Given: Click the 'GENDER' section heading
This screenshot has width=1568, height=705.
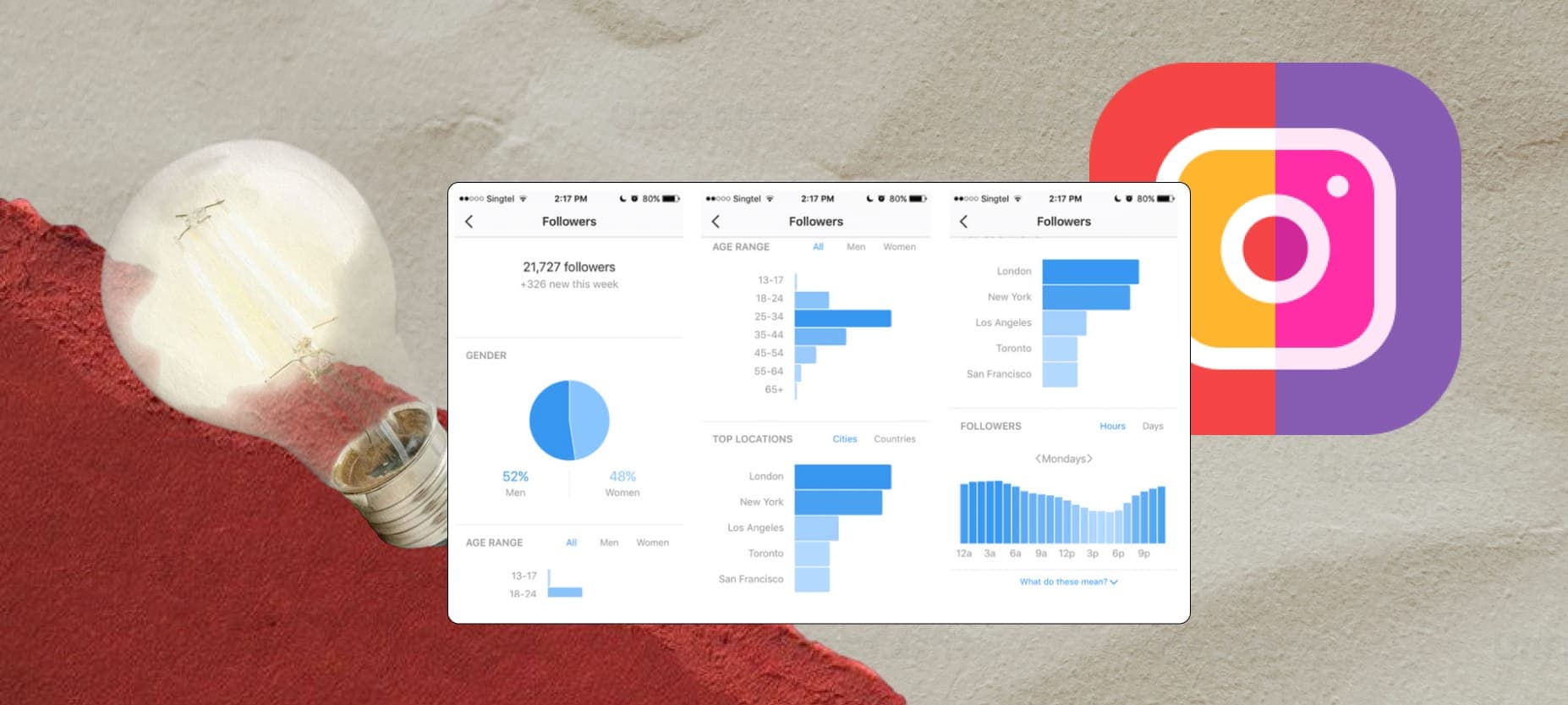Looking at the screenshot, I should 486,355.
